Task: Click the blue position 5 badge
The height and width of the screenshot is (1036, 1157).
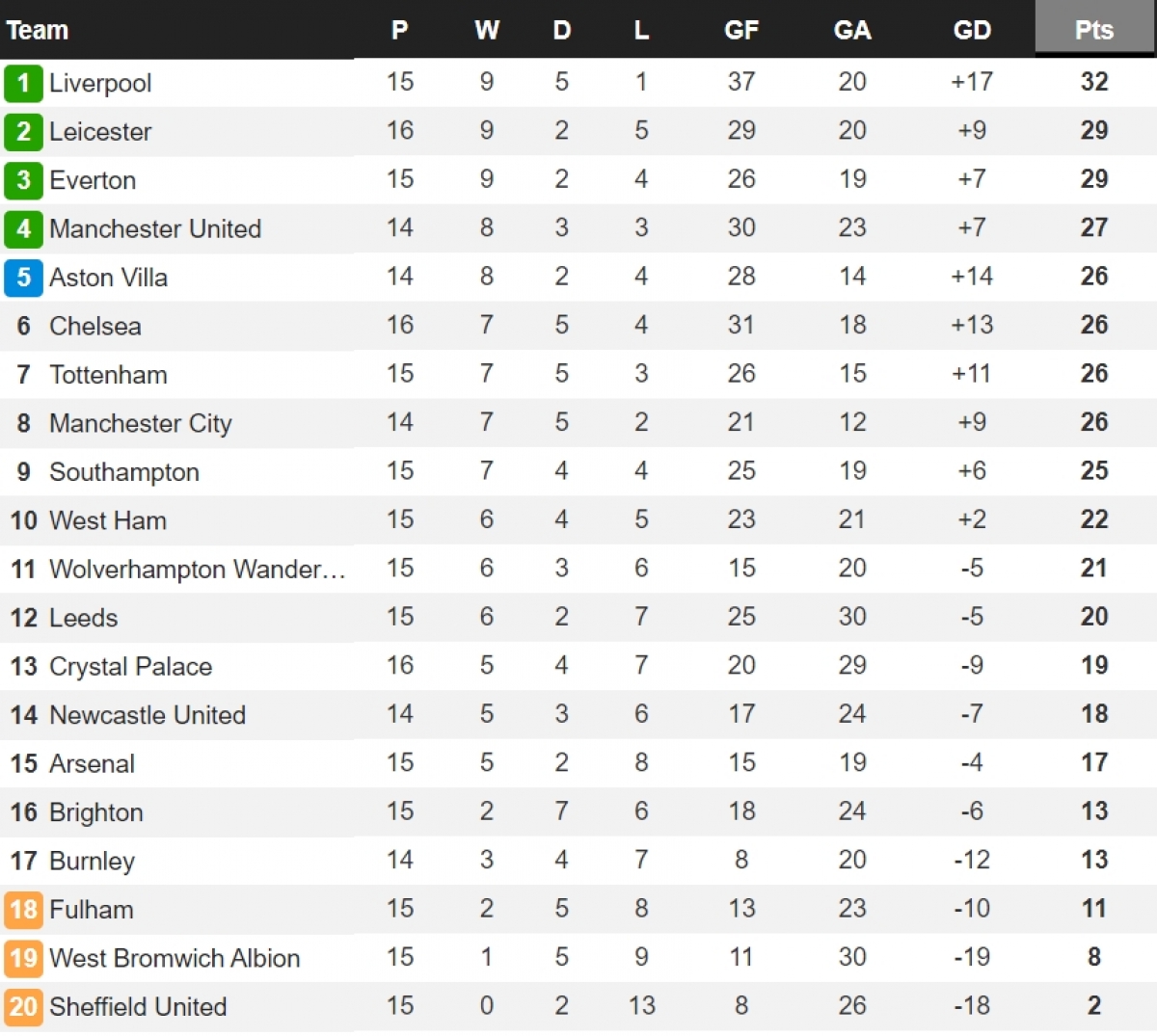Action: pos(23,278)
